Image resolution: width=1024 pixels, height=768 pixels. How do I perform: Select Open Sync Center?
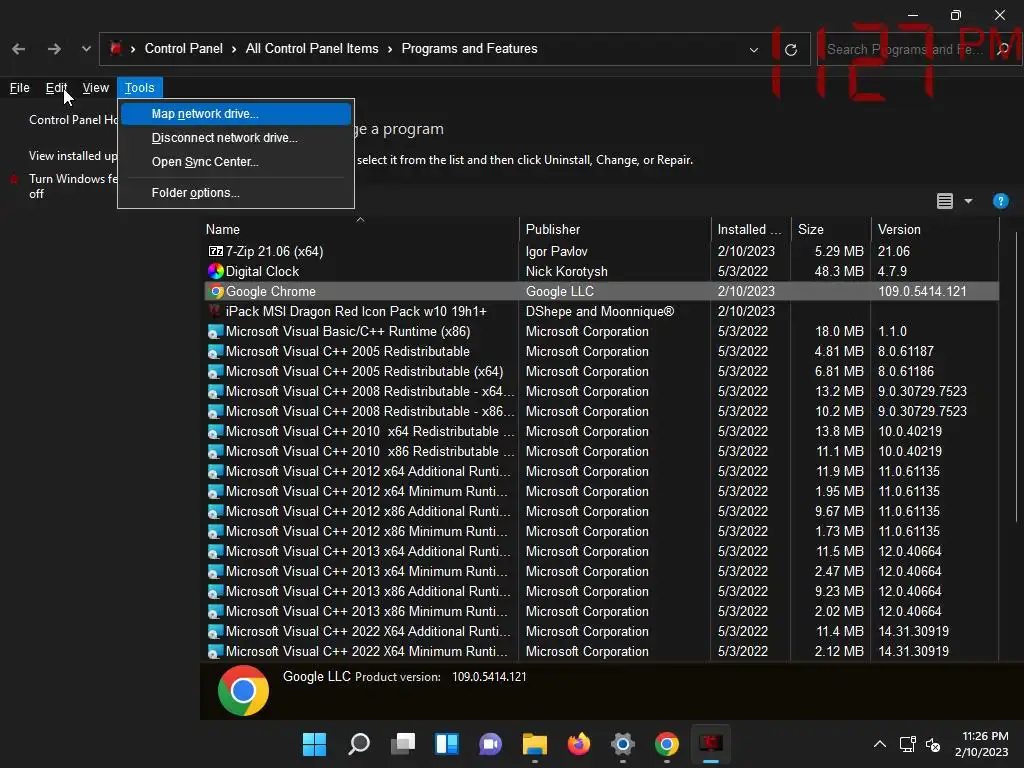[236, 162]
